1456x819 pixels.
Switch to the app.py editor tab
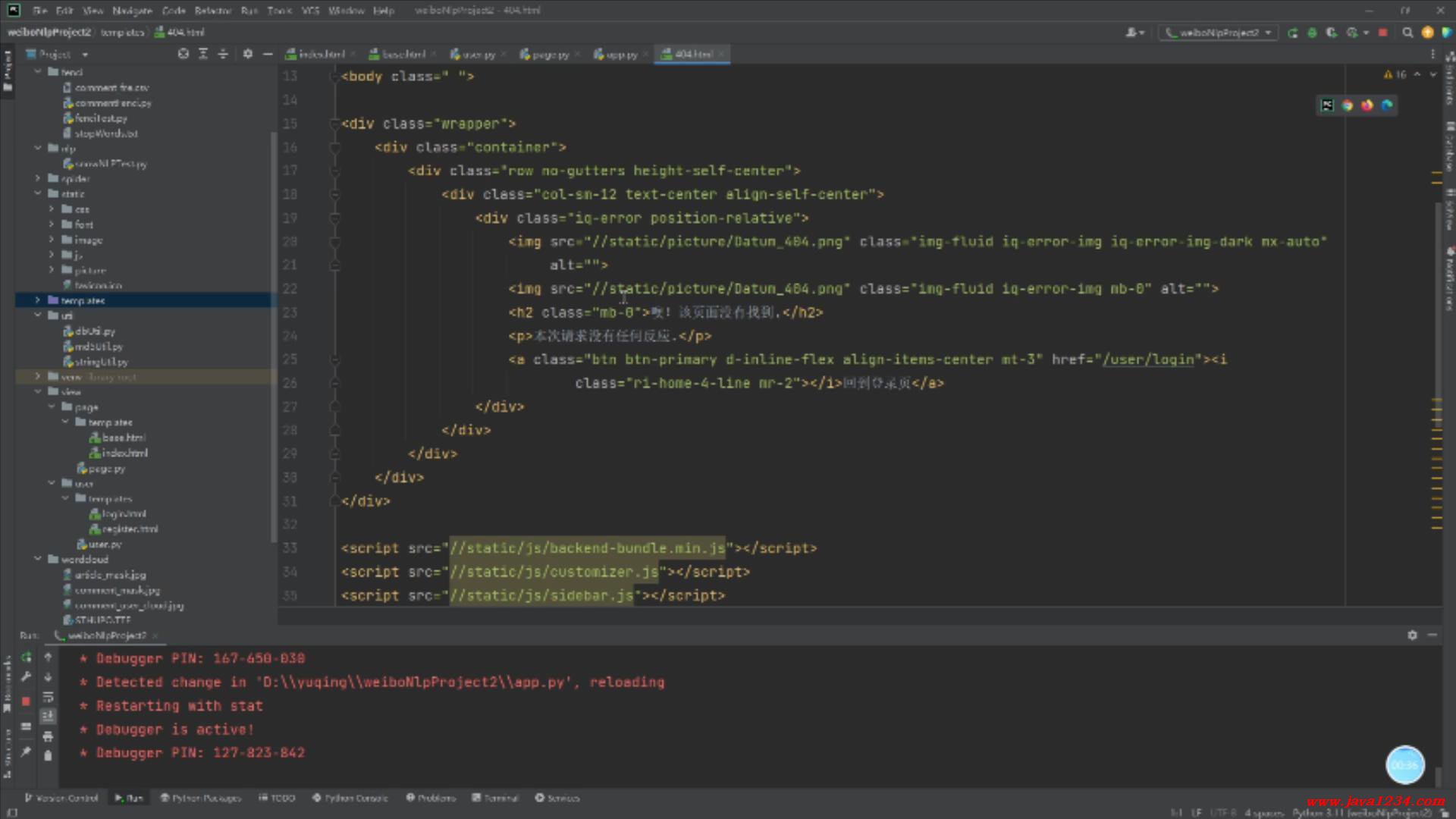[x=620, y=55]
